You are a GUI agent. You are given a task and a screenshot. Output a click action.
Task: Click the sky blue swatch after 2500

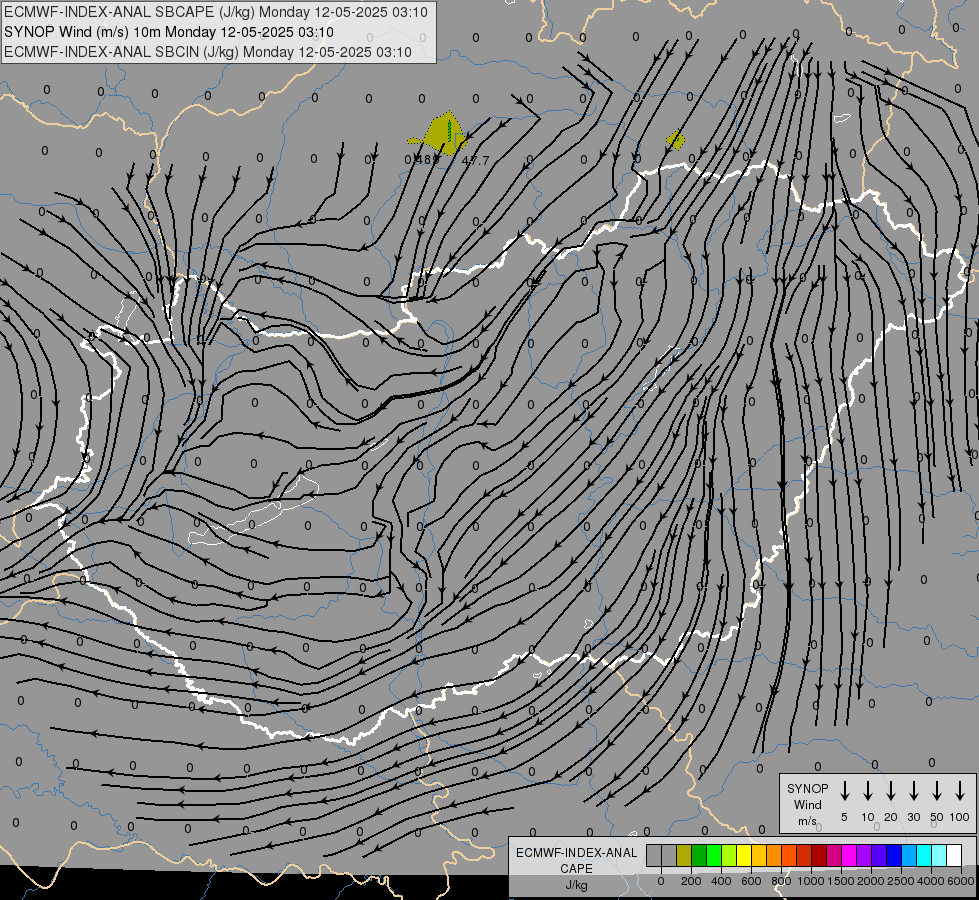click(x=909, y=856)
